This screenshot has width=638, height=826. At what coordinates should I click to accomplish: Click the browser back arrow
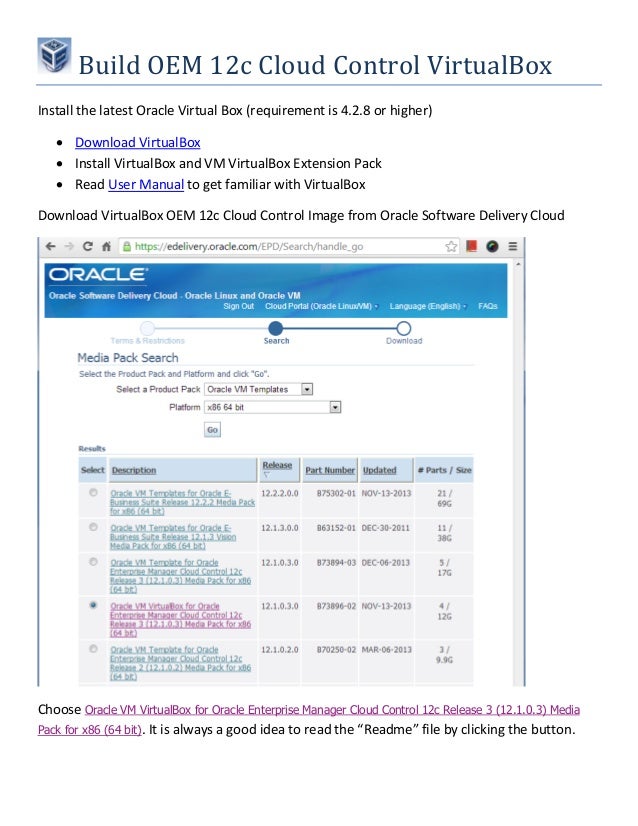51,246
